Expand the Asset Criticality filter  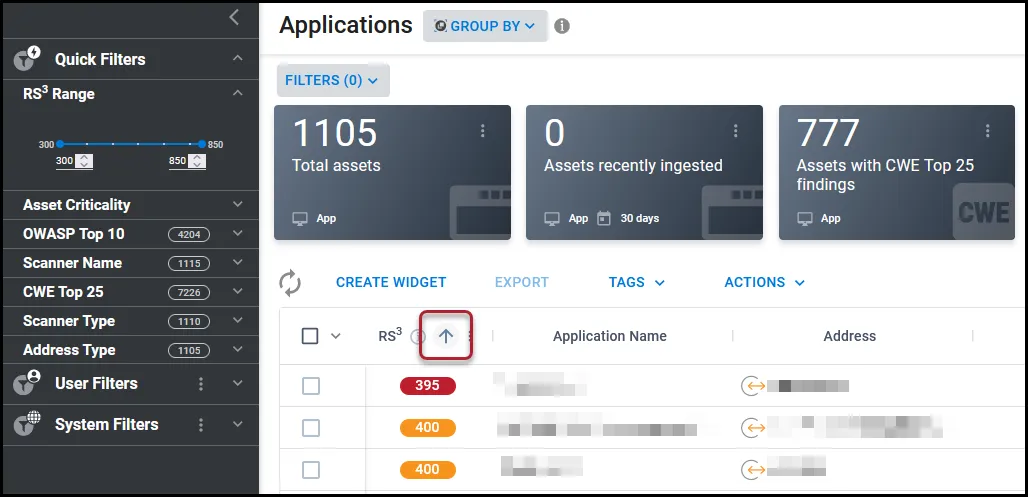click(238, 205)
